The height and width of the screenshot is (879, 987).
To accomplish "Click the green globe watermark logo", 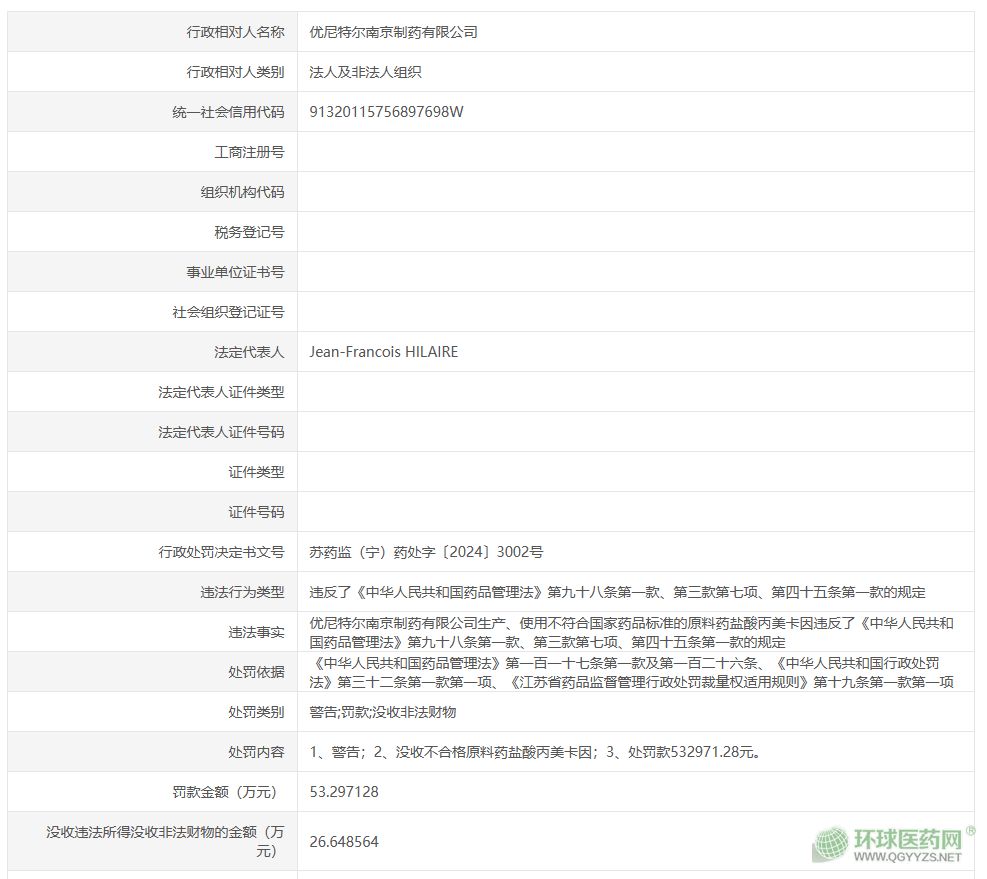I will [x=831, y=845].
